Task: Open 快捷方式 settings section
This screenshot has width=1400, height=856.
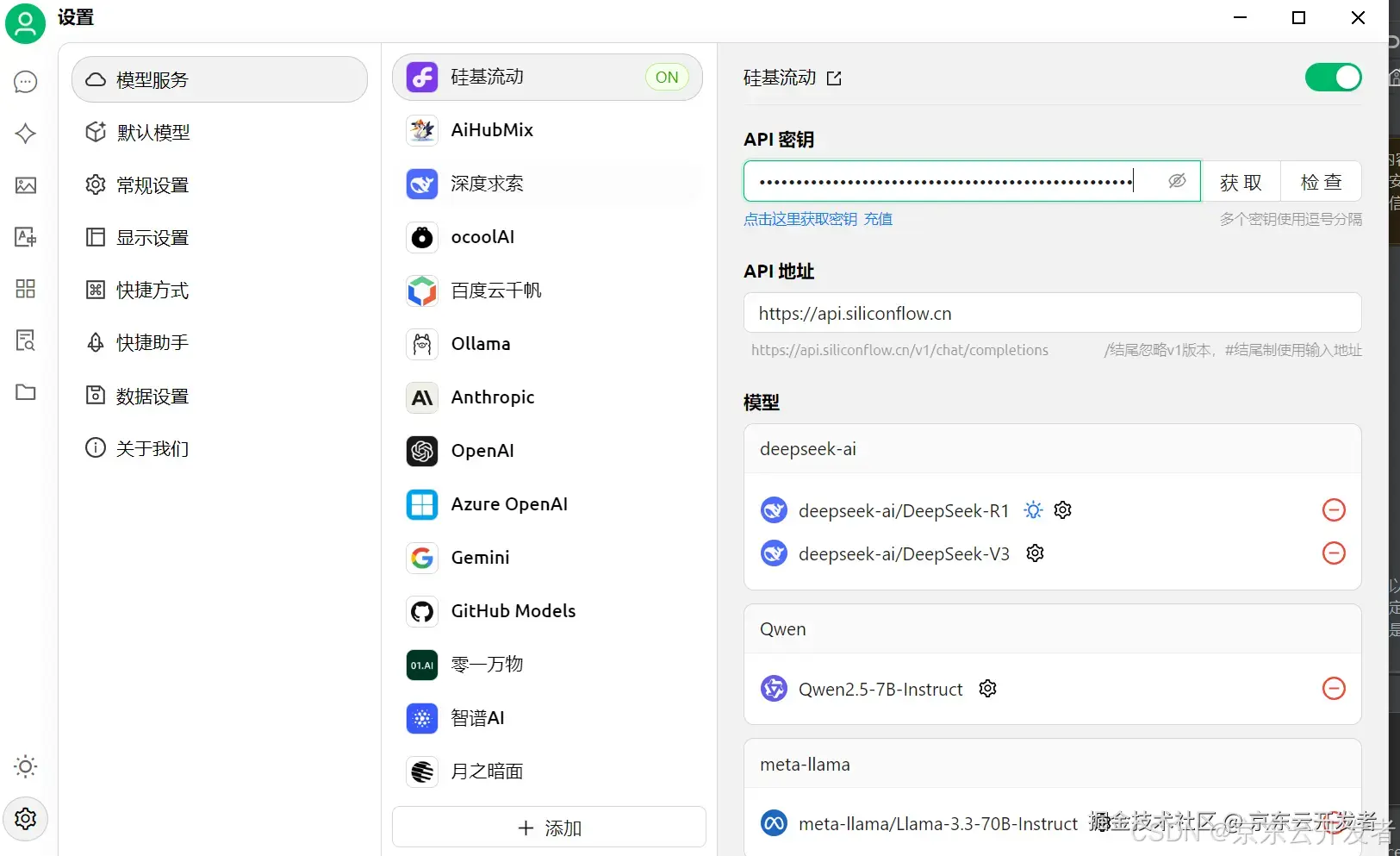Action: (220, 291)
